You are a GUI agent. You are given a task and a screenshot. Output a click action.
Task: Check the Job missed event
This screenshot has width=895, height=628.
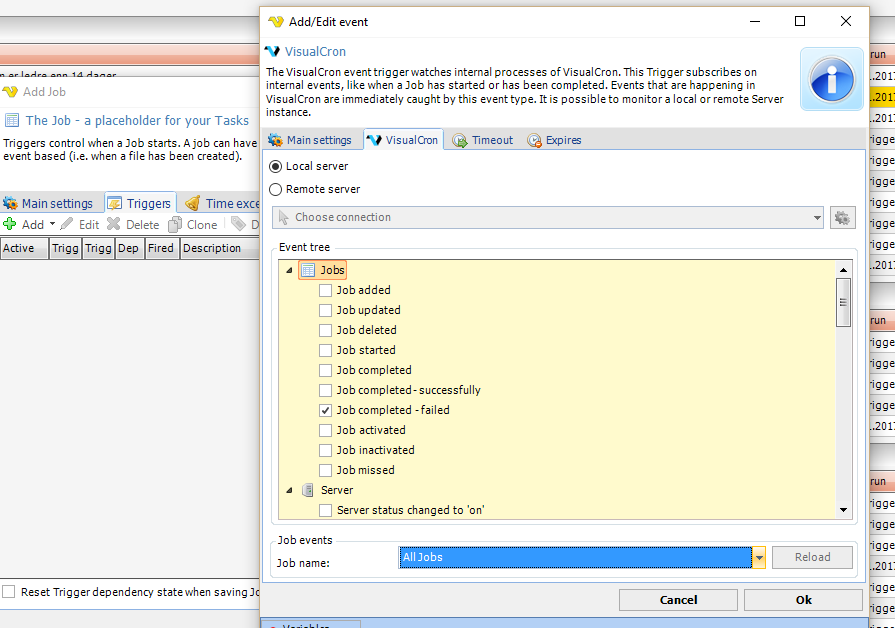pos(325,470)
